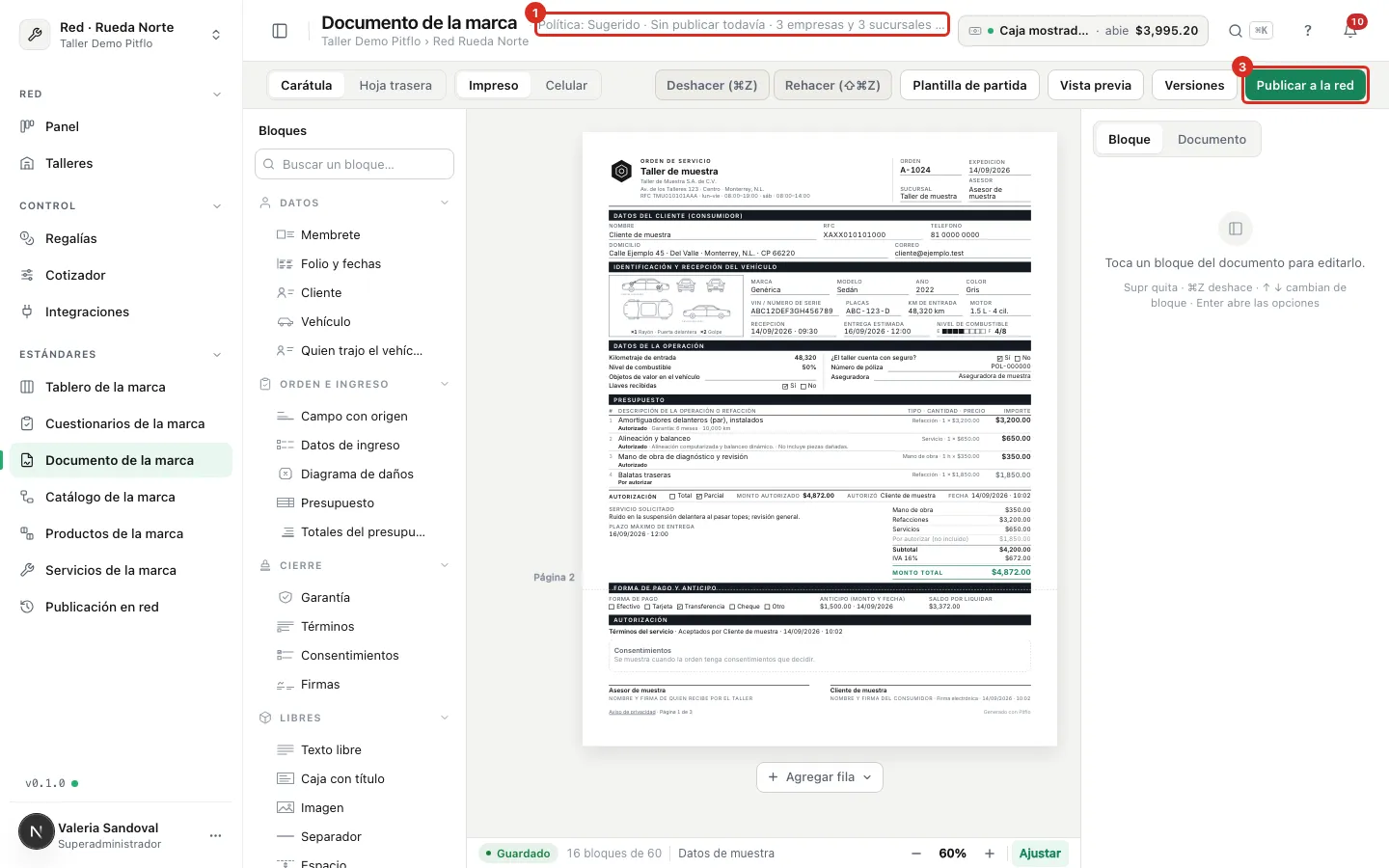The image size is (1389, 868).
Task: Open Cuestionarios de la marca
Action: coord(122,423)
